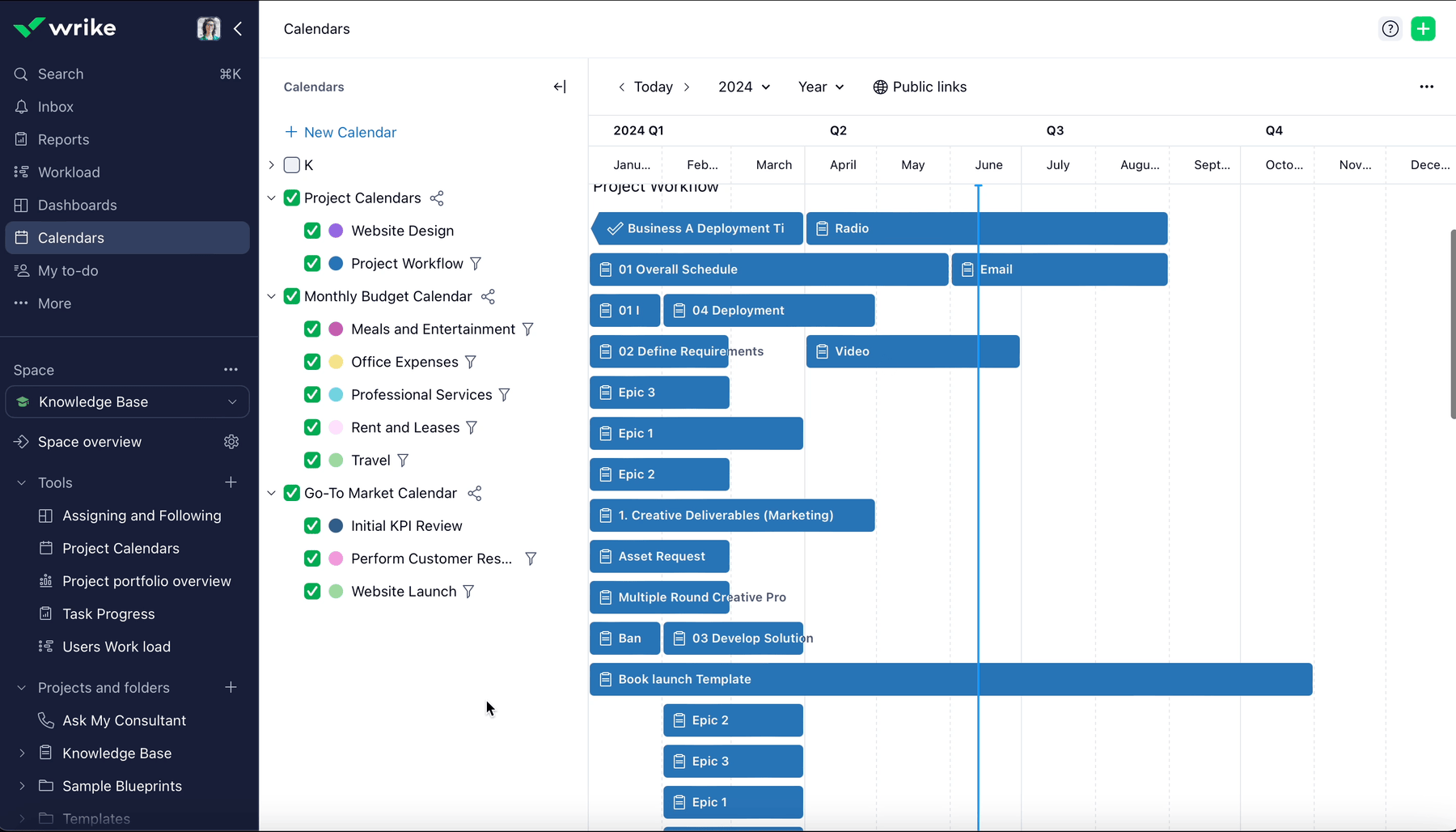Uncheck the Travel calendar
The height and width of the screenshot is (832, 1456).
click(x=312, y=460)
